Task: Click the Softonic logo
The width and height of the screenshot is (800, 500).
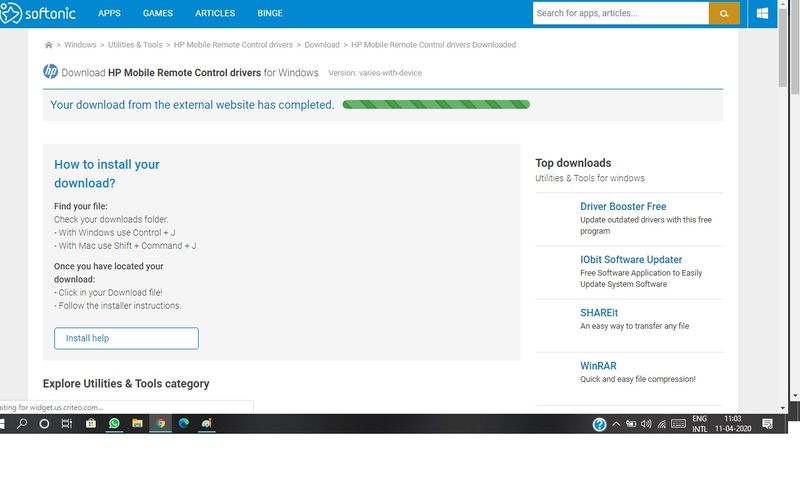Action: coord(38,13)
